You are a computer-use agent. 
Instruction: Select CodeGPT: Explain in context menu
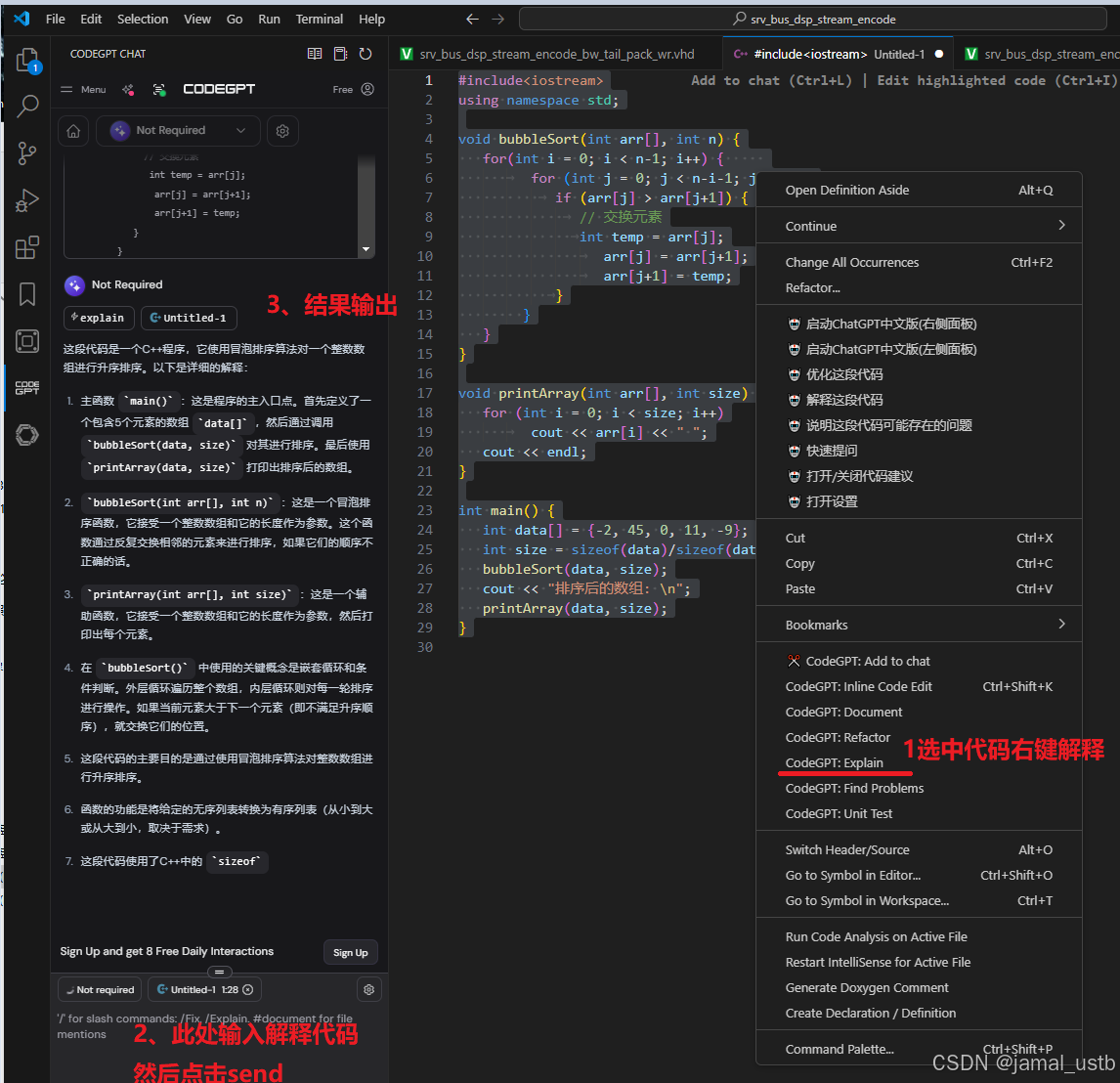(919, 762)
